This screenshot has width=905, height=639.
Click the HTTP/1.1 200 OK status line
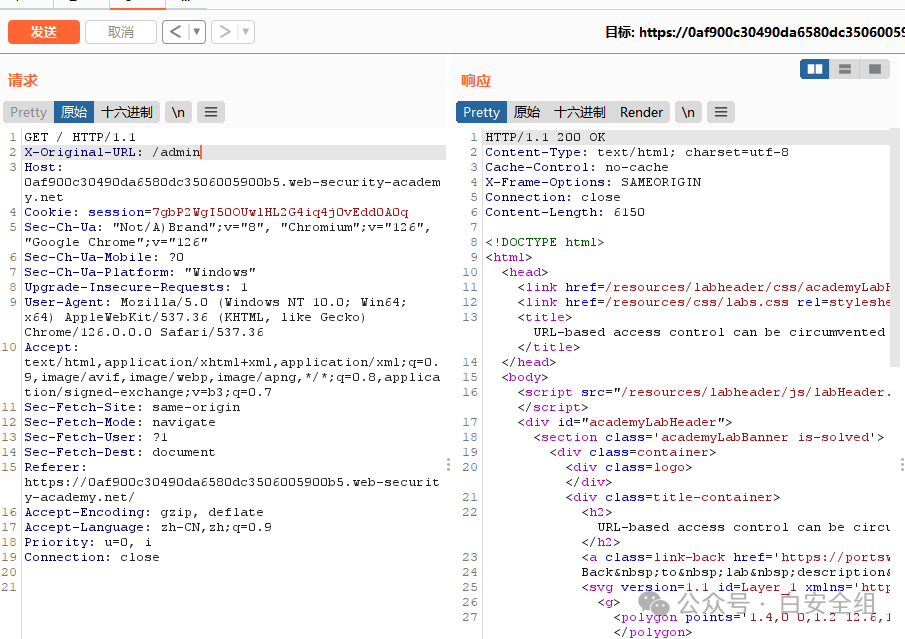point(545,137)
